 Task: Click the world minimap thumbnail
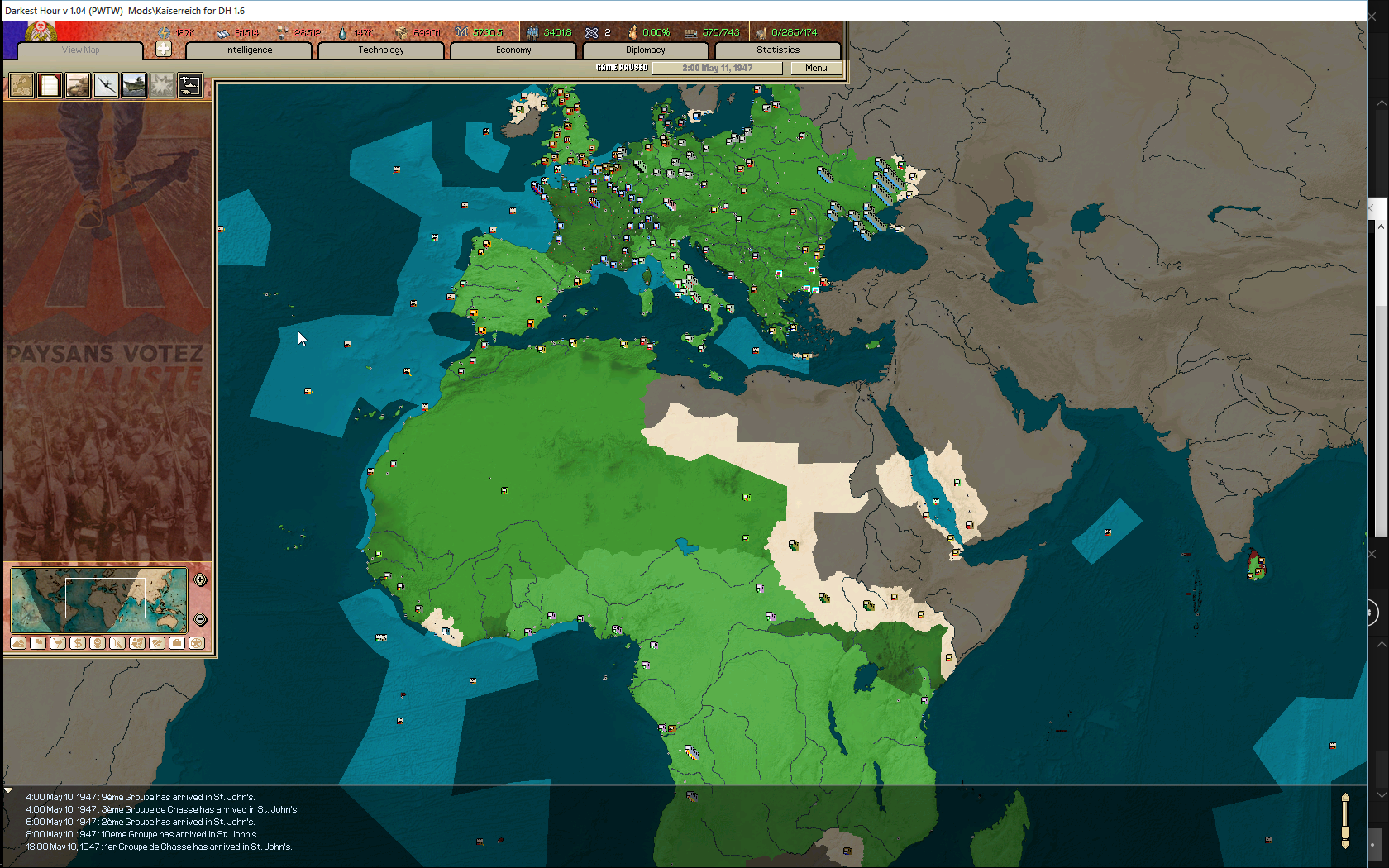coord(99,599)
